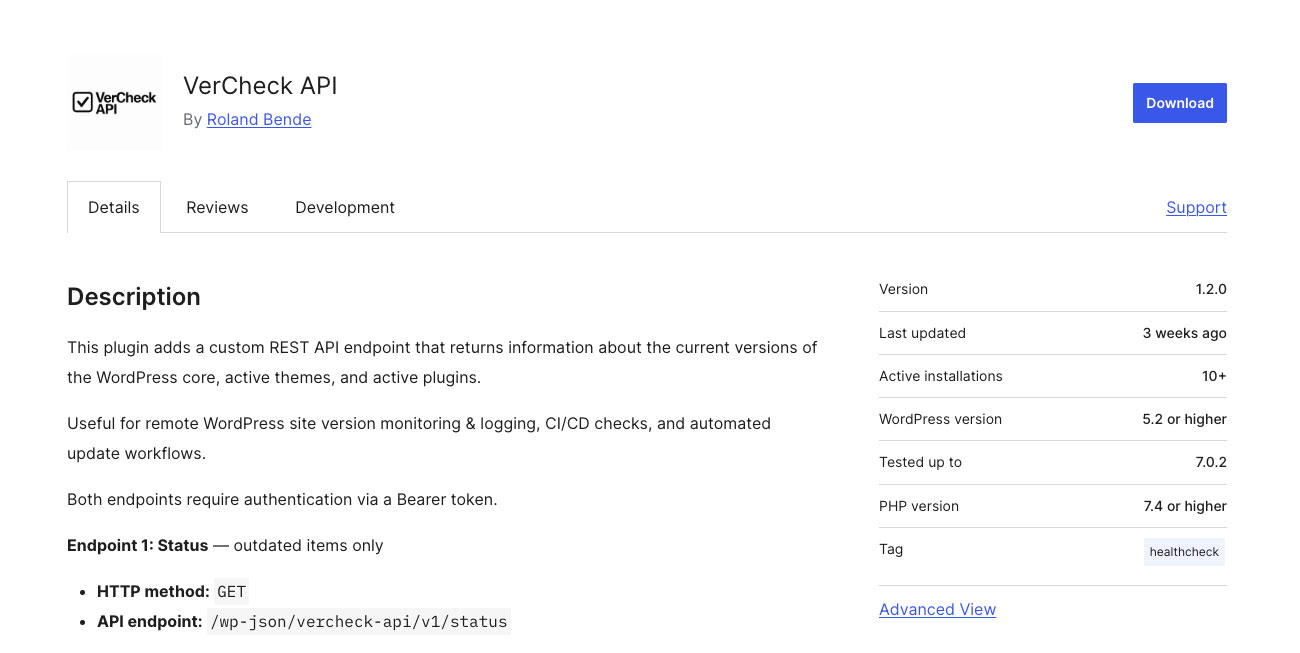Click the '3 weeks ago' last updated value

(1184, 333)
